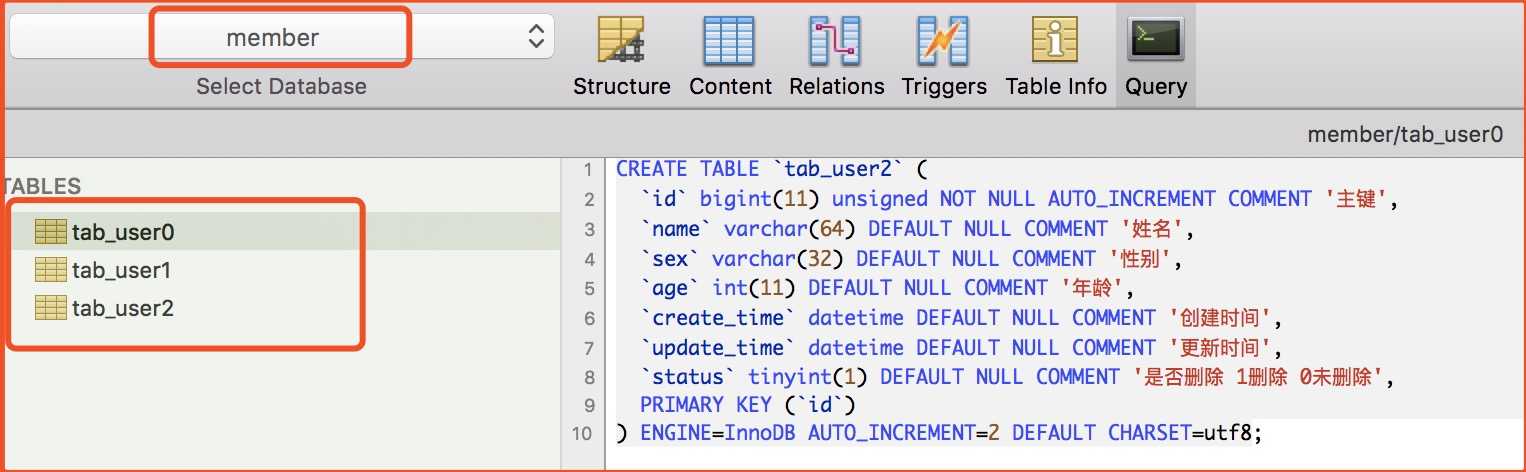Click the tab_user0 table icon

[50, 232]
